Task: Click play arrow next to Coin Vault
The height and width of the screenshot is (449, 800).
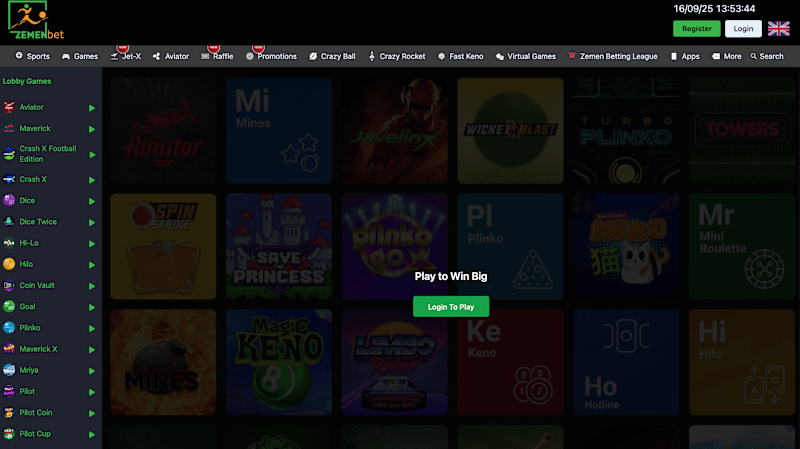Action: [x=92, y=286]
